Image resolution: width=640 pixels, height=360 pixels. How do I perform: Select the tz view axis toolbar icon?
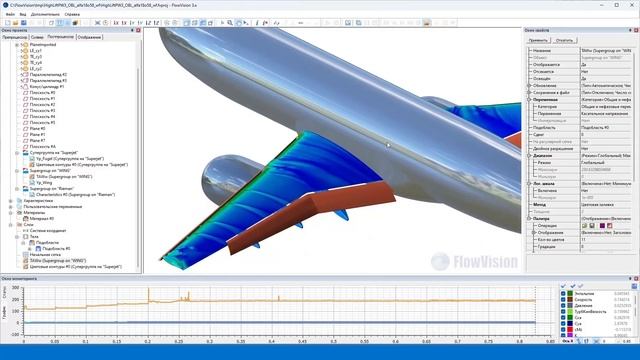(156, 23)
